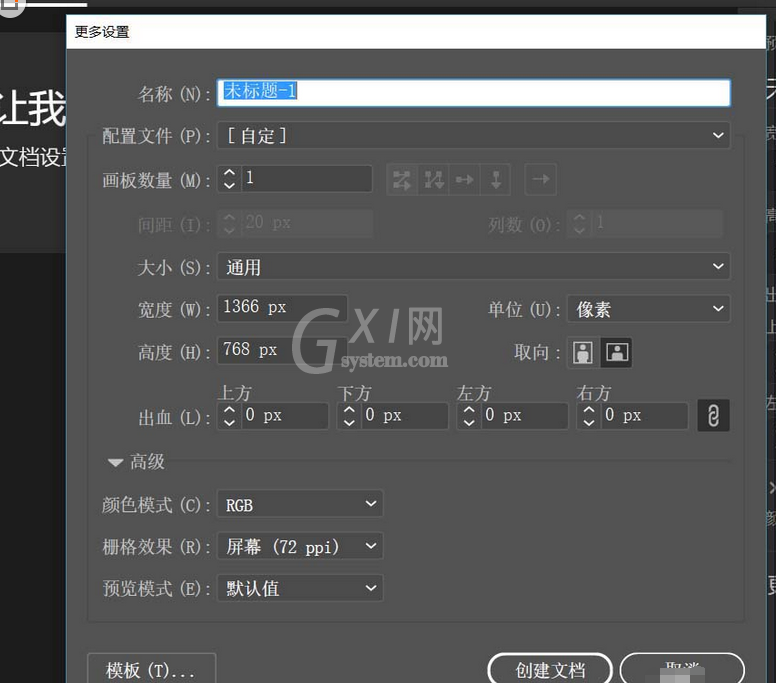The width and height of the screenshot is (776, 683).
Task: Open the 配置文件 profile dropdown
Action: click(x=474, y=135)
